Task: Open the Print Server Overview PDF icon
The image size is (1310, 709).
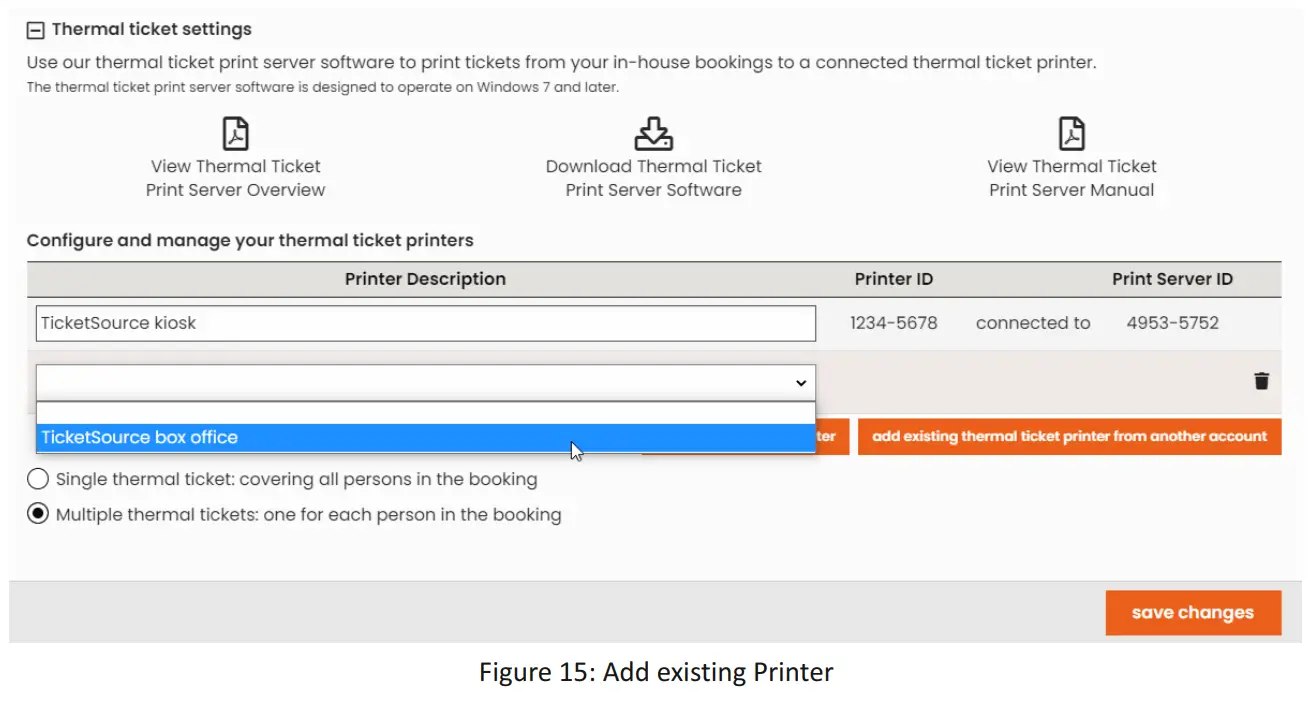Action: (x=235, y=133)
